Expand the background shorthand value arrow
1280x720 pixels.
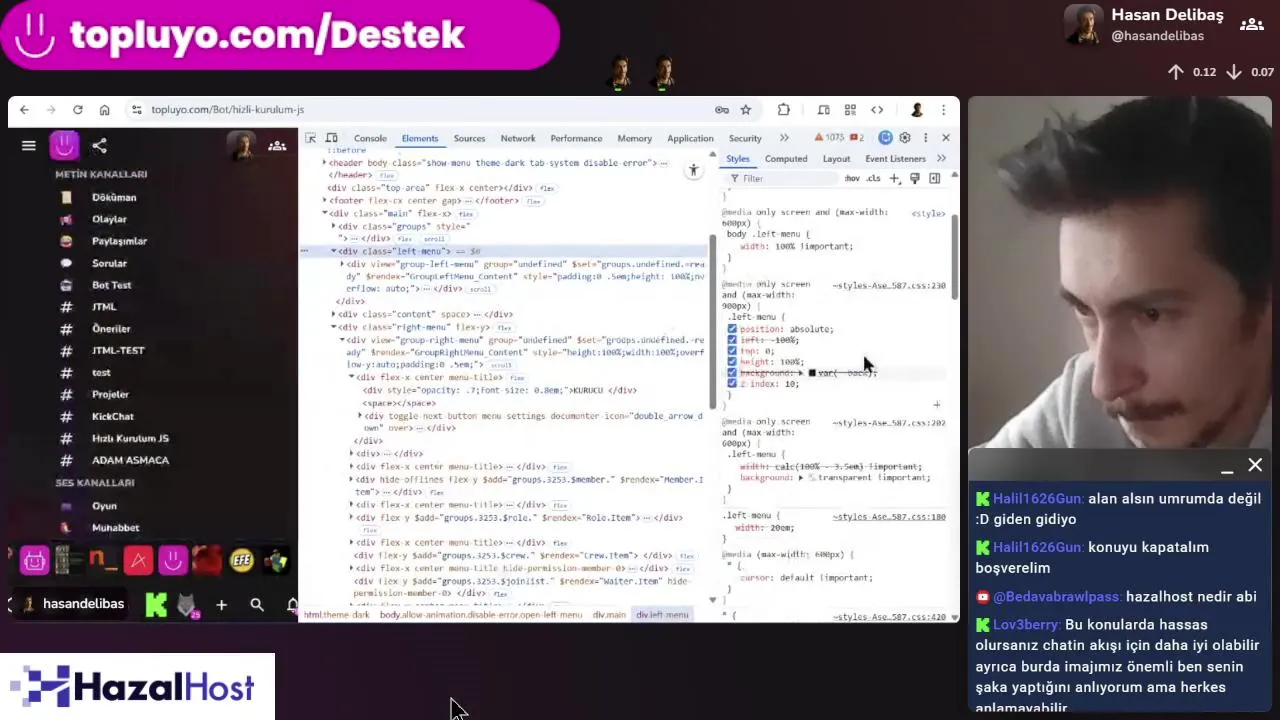click(x=801, y=373)
